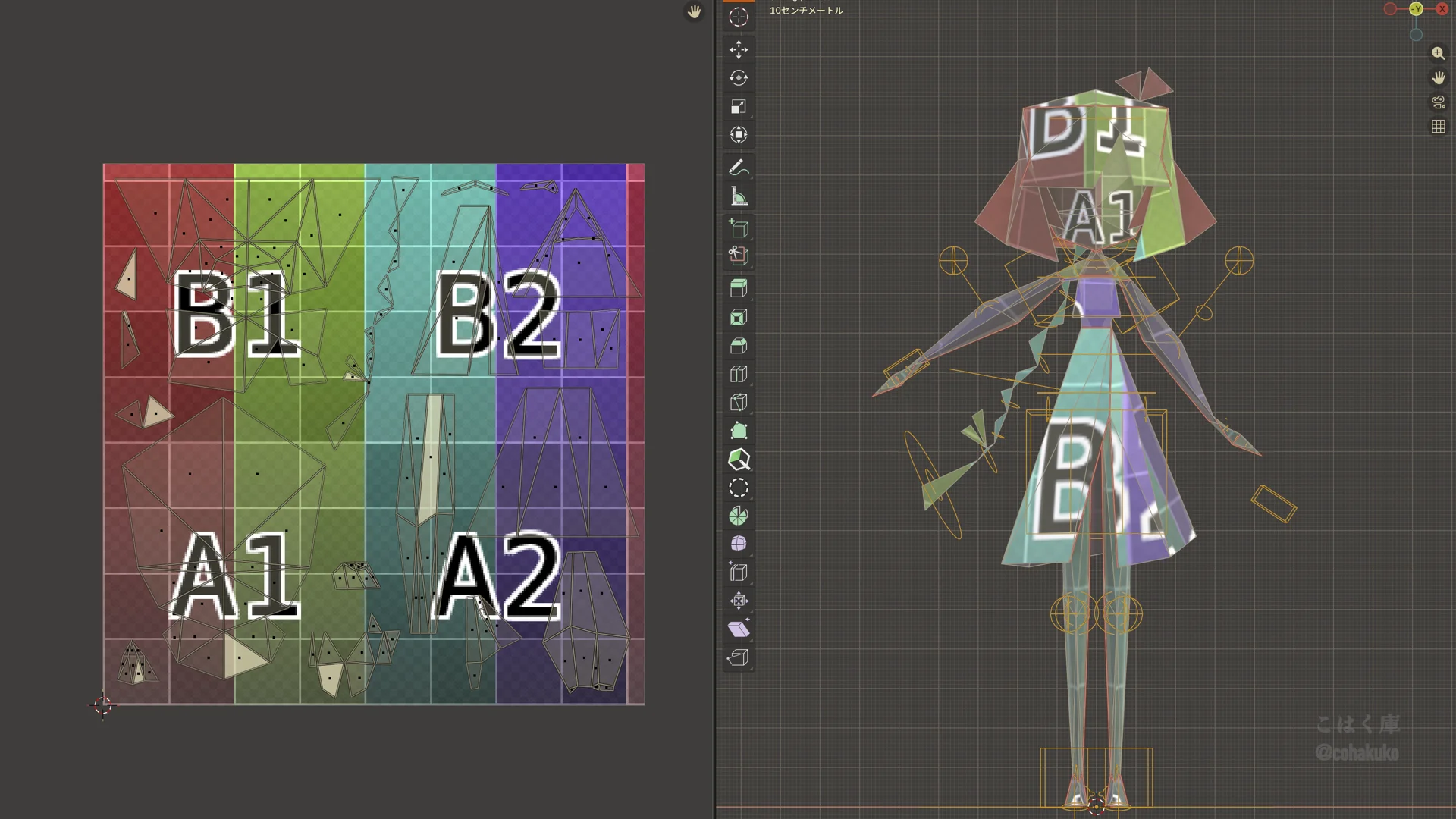Activate the Move tool
1456x819 pixels.
(739, 50)
